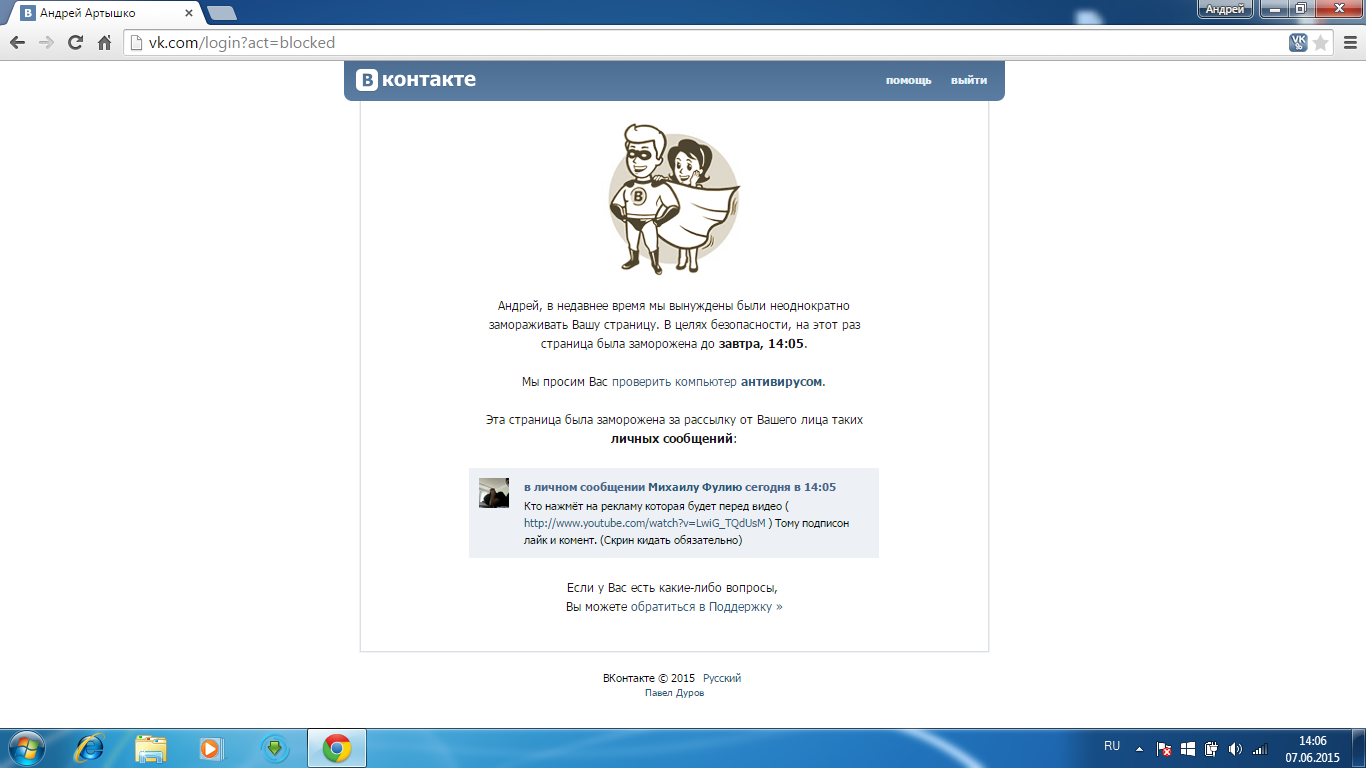Screen dimensions: 1366x768
Task: Switch the RU keyboard language indicator
Action: 1112,746
